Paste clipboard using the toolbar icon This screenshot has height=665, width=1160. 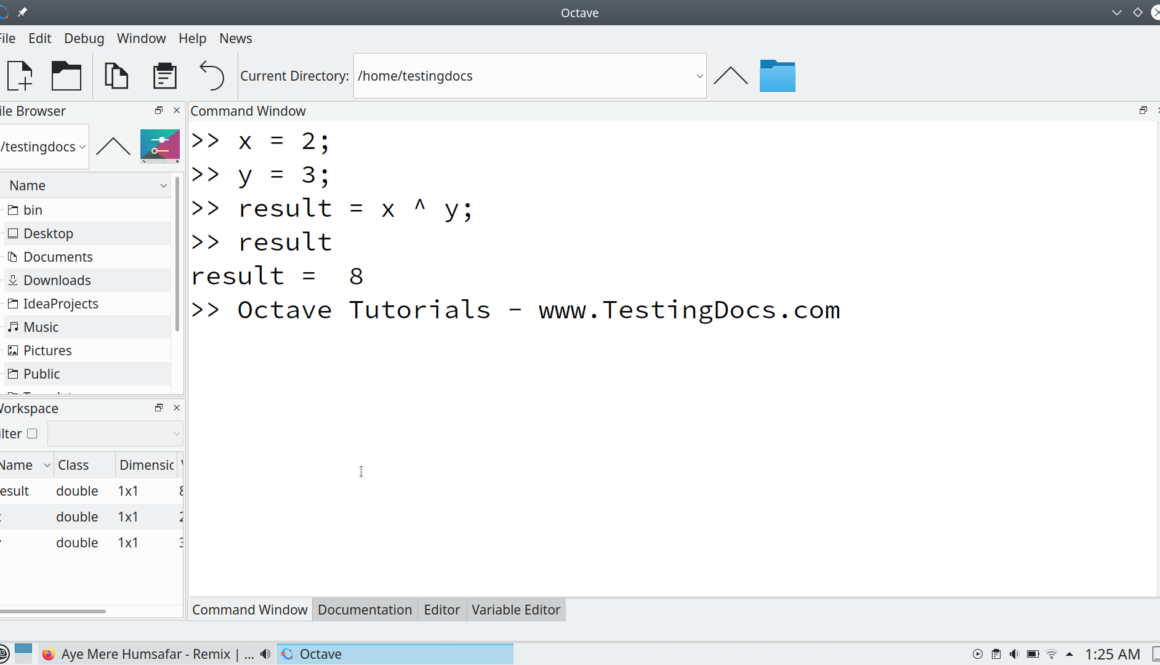point(164,75)
